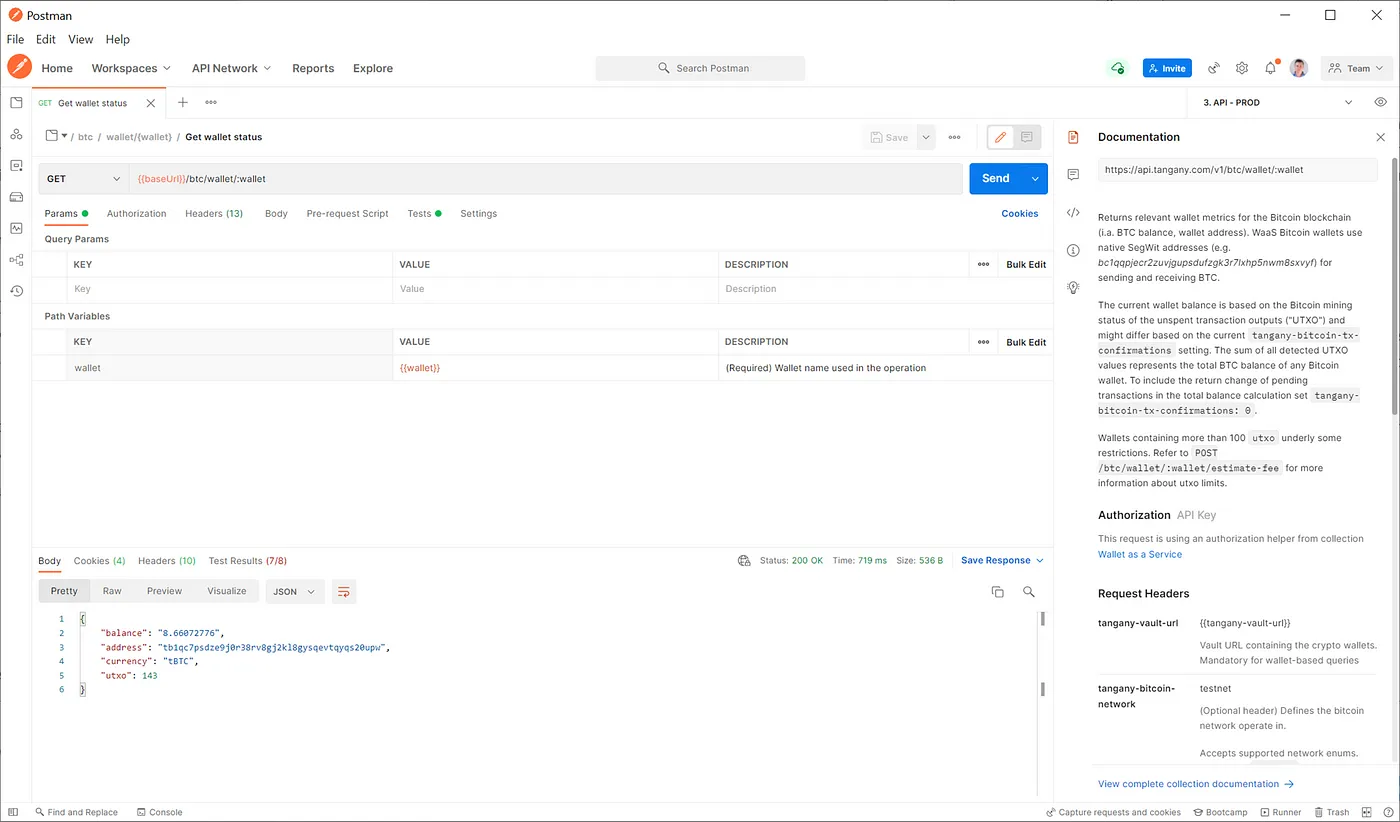Open related requests lightbulb icon
Image resolution: width=1400 pixels, height=822 pixels.
point(1073,287)
